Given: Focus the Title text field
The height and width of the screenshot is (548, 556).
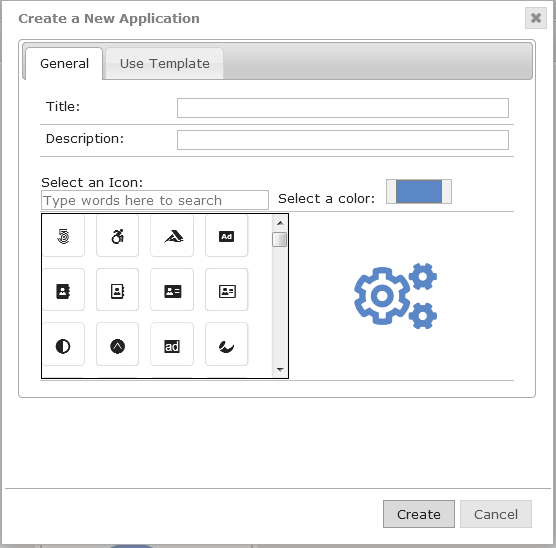Looking at the screenshot, I should click(343, 108).
